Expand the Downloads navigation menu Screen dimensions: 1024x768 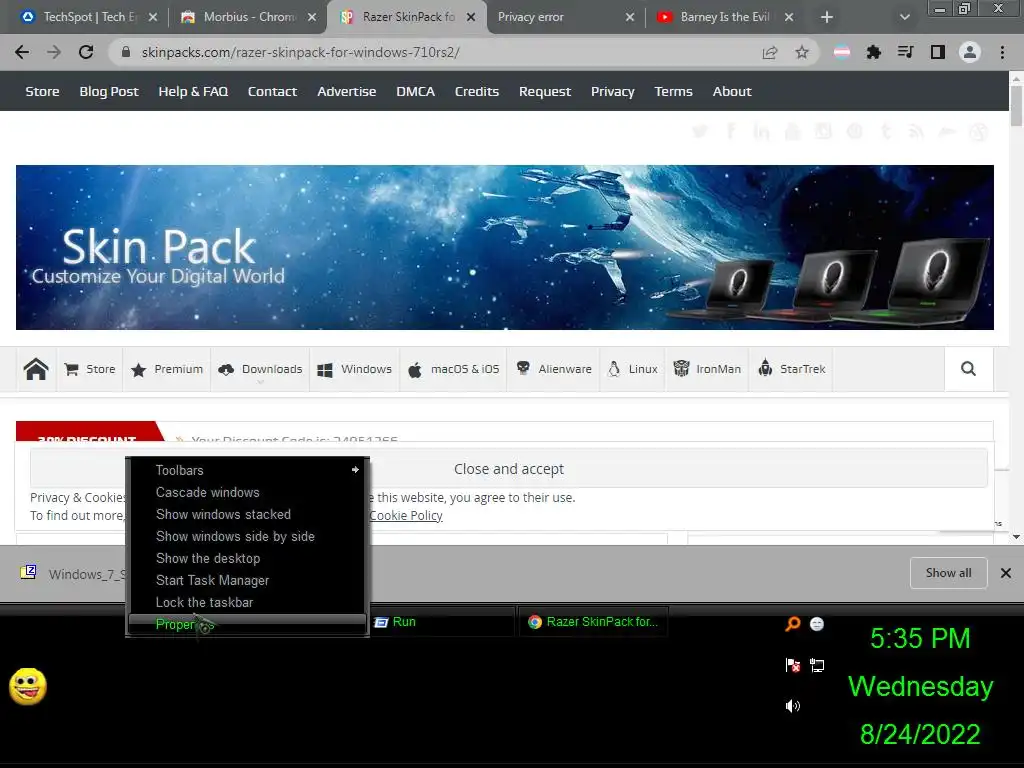tap(260, 369)
